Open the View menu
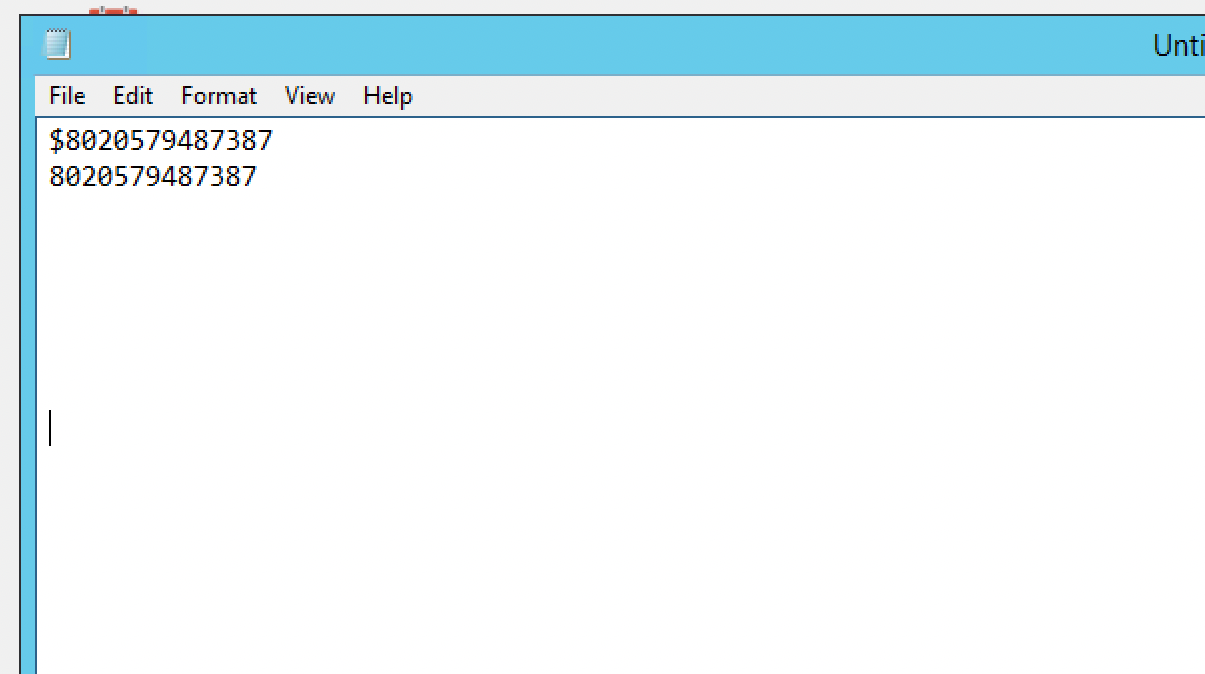Image resolution: width=1205 pixels, height=674 pixels. [310, 96]
